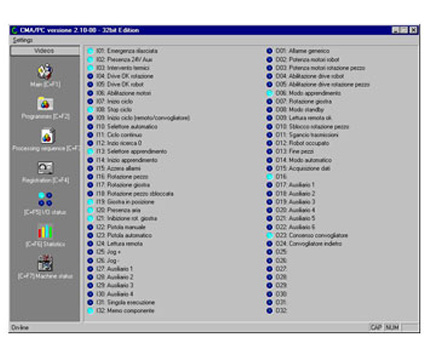Click the CMA/PC title bar logo icon
This screenshot has width=430, height=360.
click(x=14, y=30)
